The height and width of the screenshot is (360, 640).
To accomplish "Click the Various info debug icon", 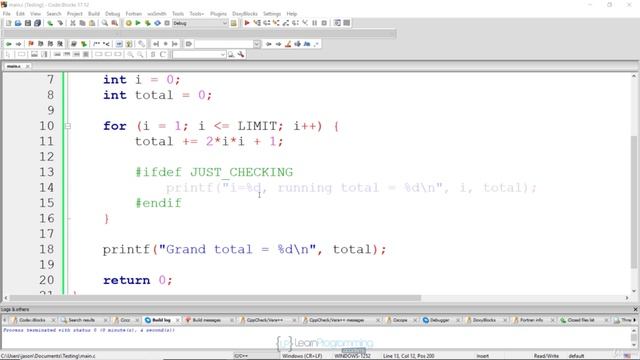I will pos(347,23).
